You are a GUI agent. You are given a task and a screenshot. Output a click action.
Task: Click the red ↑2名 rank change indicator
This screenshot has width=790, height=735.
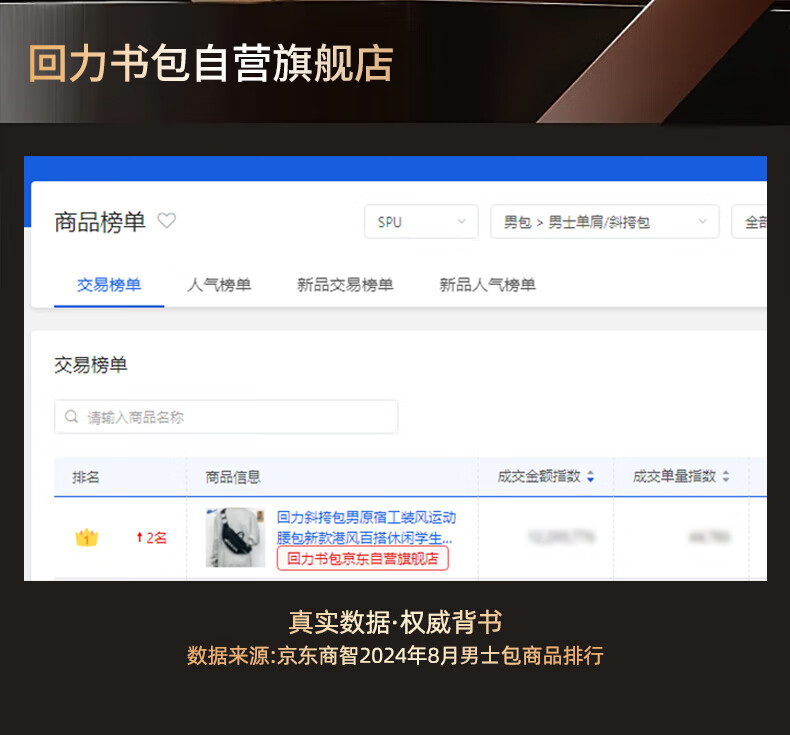click(x=151, y=538)
